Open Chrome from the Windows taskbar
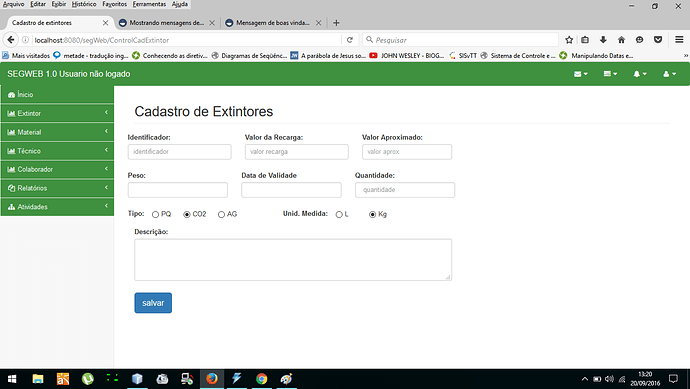This screenshot has height=389, width=690. coord(261,379)
